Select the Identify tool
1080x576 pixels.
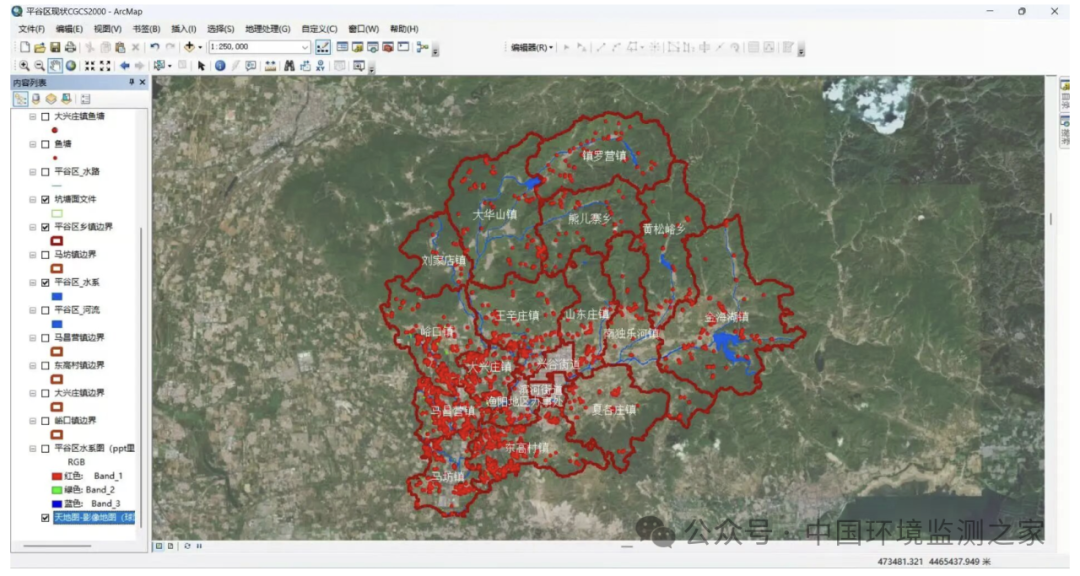[220, 66]
